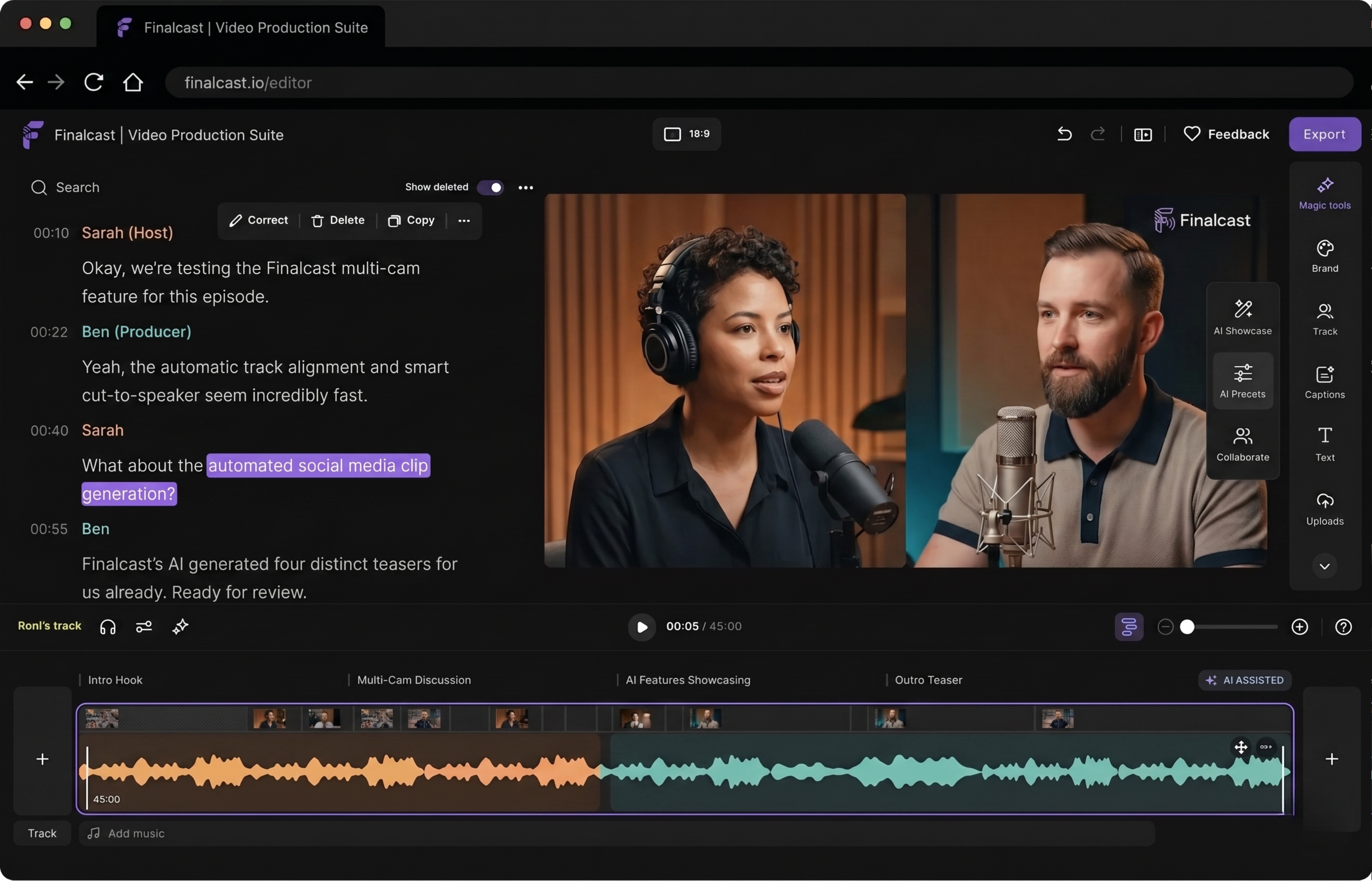The height and width of the screenshot is (881, 1372).
Task: Open transcript options three-dot menu
Action: click(525, 188)
